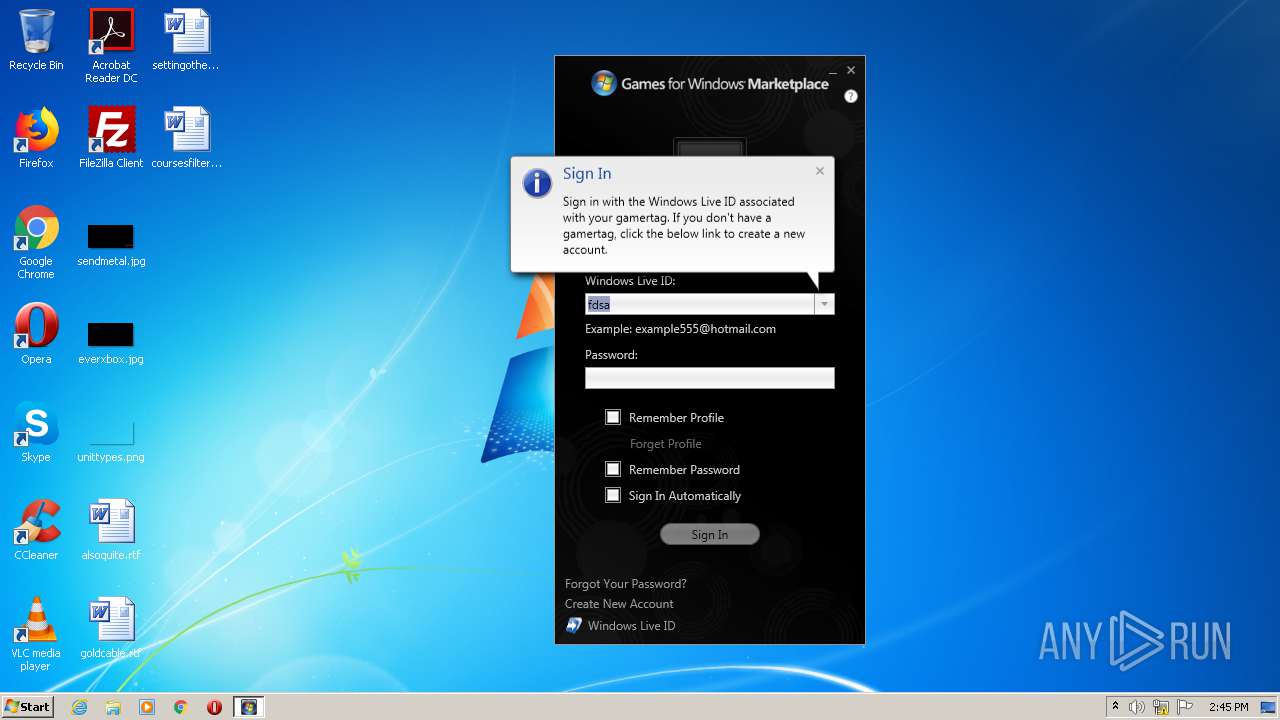1280x720 pixels.
Task: Open Skype desktop shortcut
Action: click(36, 432)
